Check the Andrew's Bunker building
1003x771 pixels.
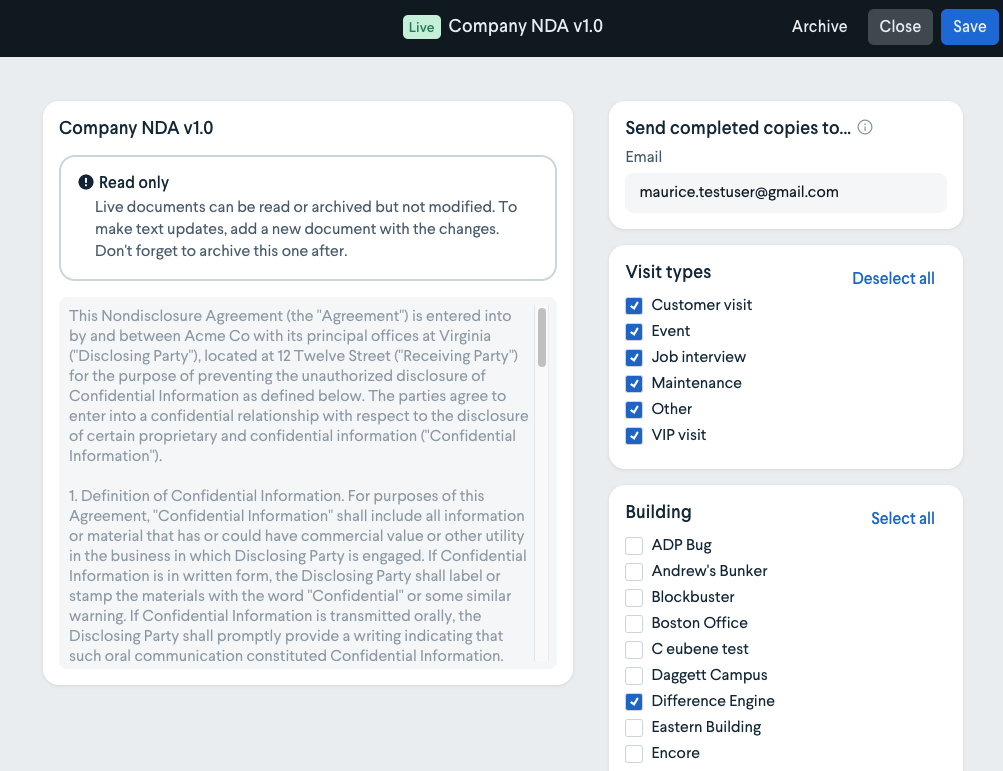[x=634, y=571]
